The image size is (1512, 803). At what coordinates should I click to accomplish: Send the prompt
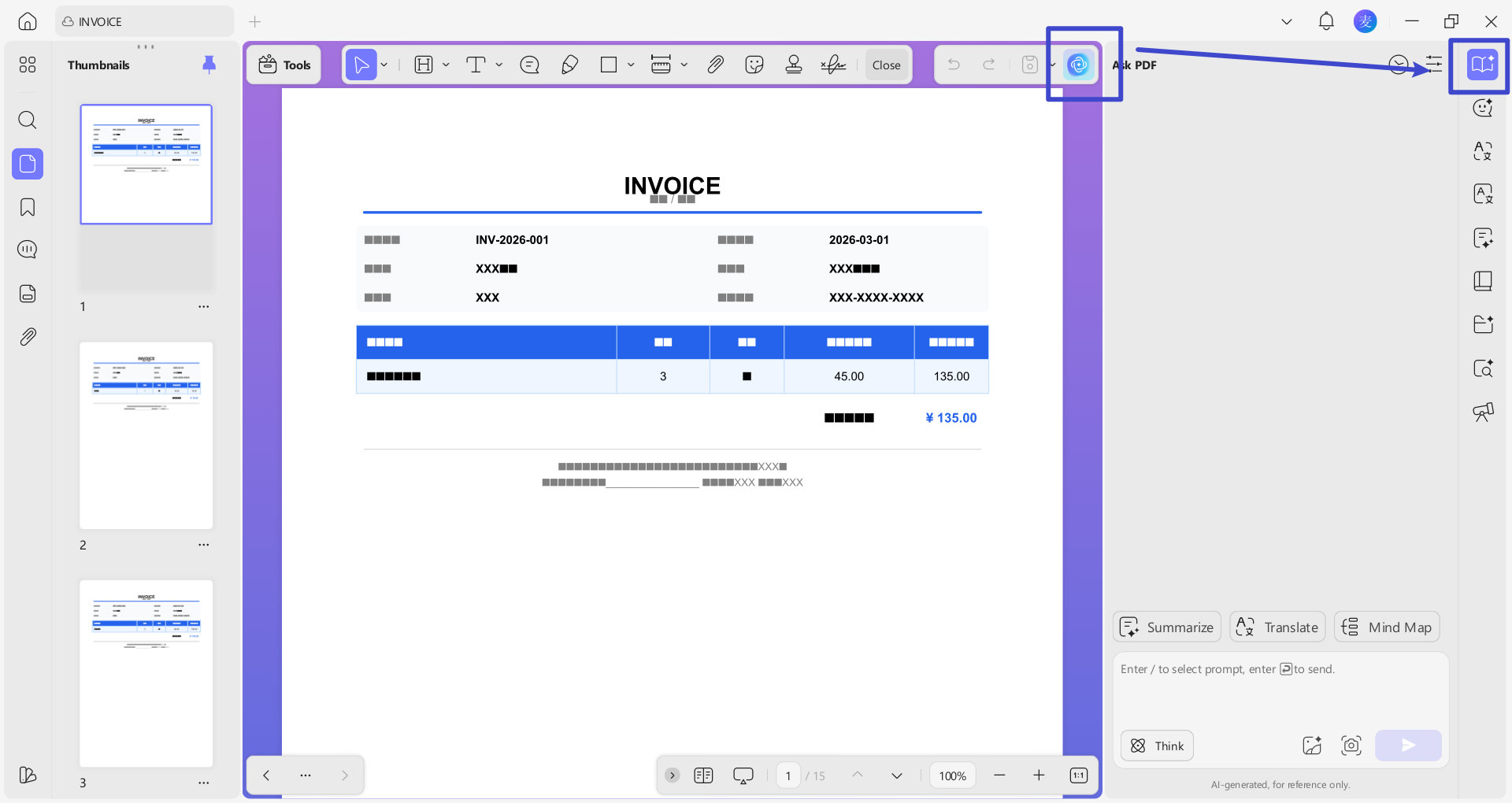pyautogui.click(x=1408, y=746)
